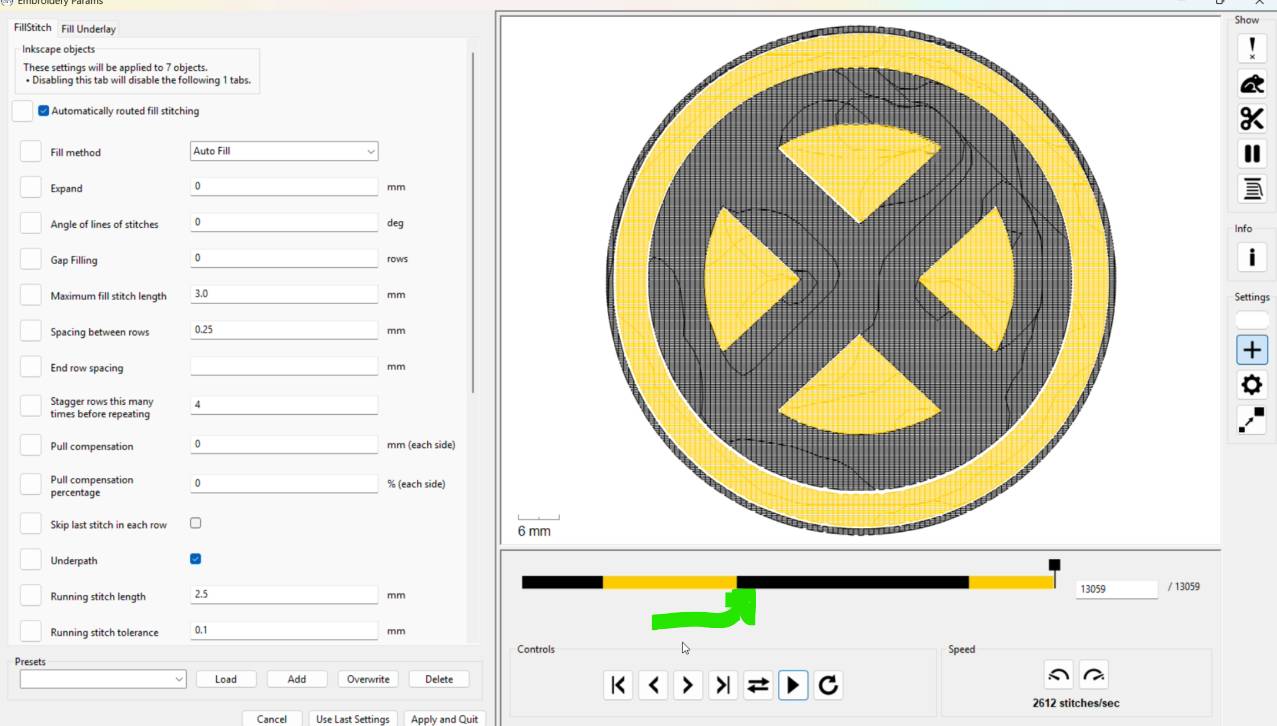Jump to first stitch button
The height and width of the screenshot is (726, 1277).
(618, 685)
